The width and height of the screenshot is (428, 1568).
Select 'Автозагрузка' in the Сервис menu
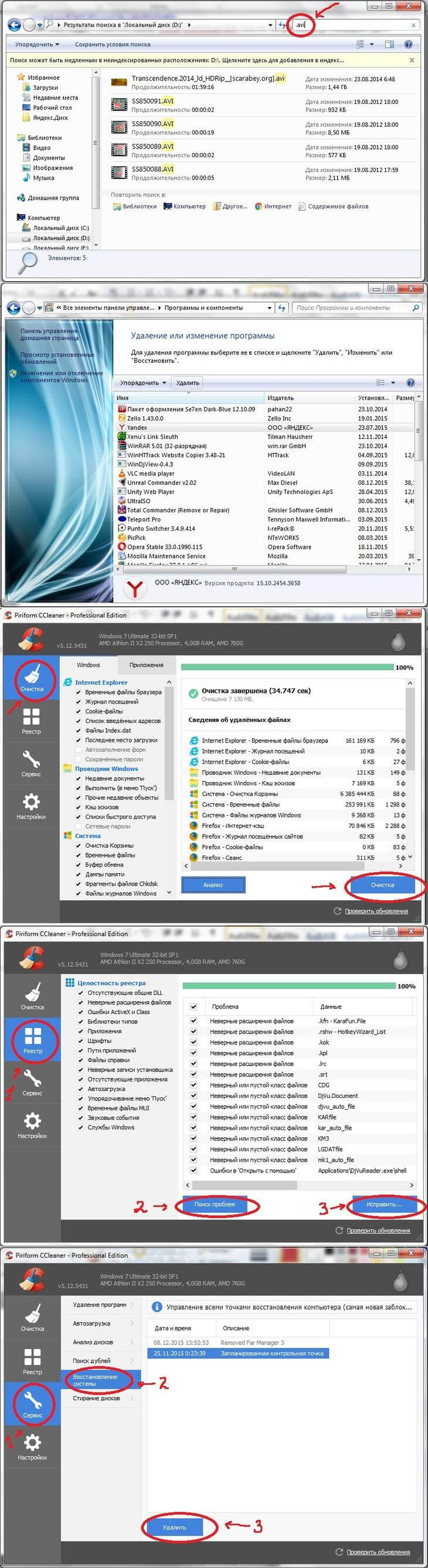click(101, 1323)
